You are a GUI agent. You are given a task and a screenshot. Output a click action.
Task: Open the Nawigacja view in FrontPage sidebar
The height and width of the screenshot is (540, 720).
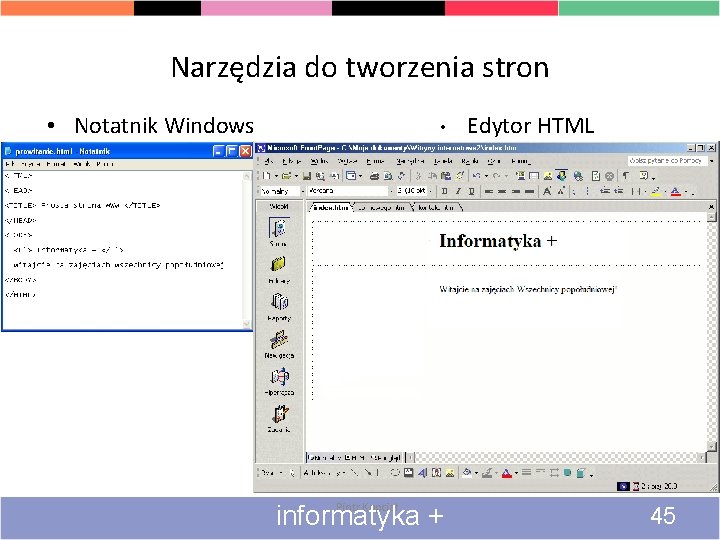pos(279,344)
